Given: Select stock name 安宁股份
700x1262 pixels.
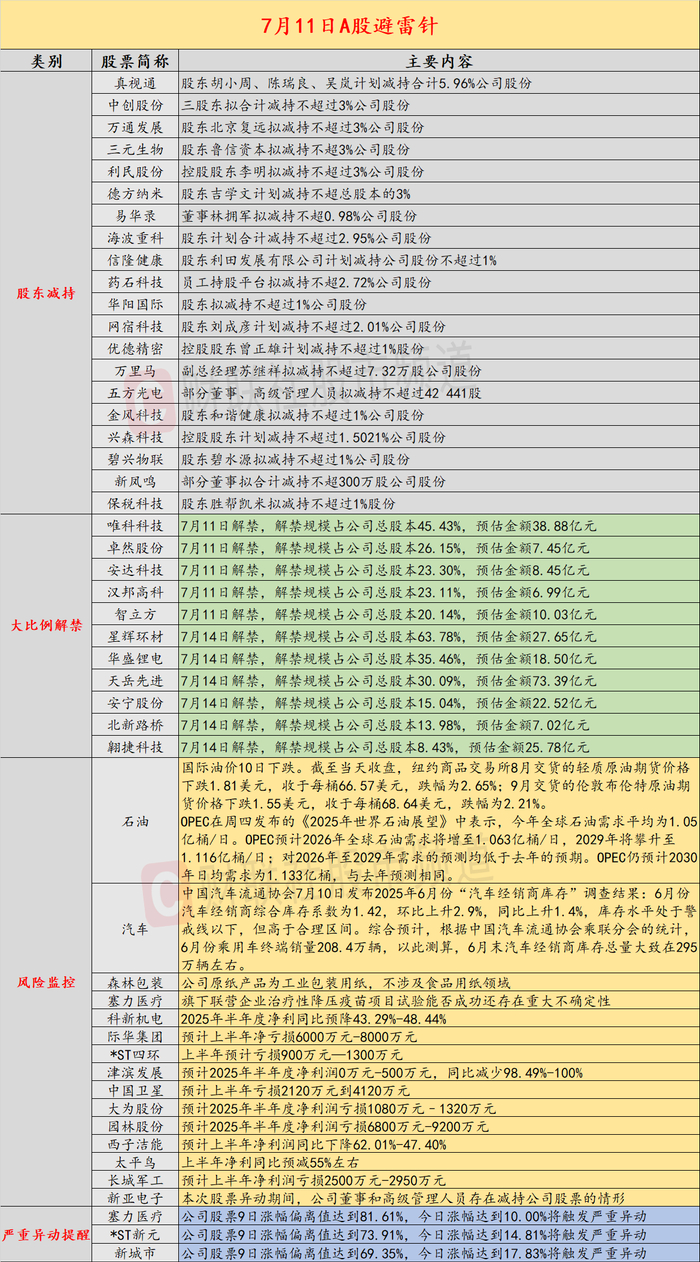Looking at the screenshot, I should (x=135, y=701).
